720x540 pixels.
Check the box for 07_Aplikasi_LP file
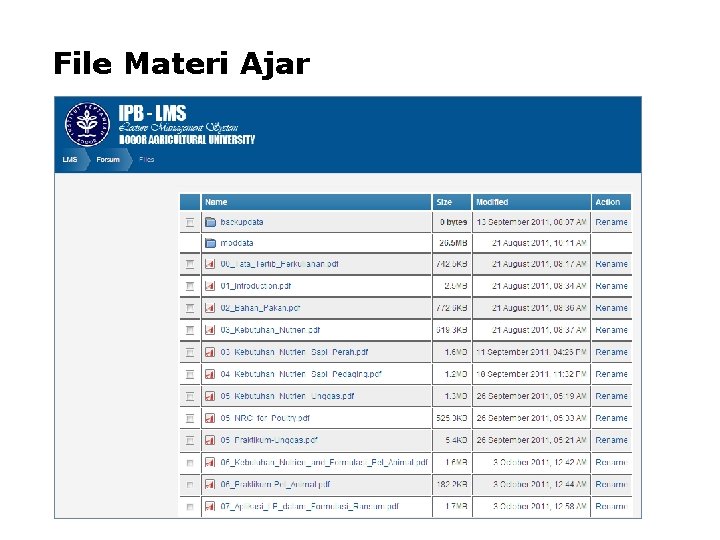tap(190, 507)
